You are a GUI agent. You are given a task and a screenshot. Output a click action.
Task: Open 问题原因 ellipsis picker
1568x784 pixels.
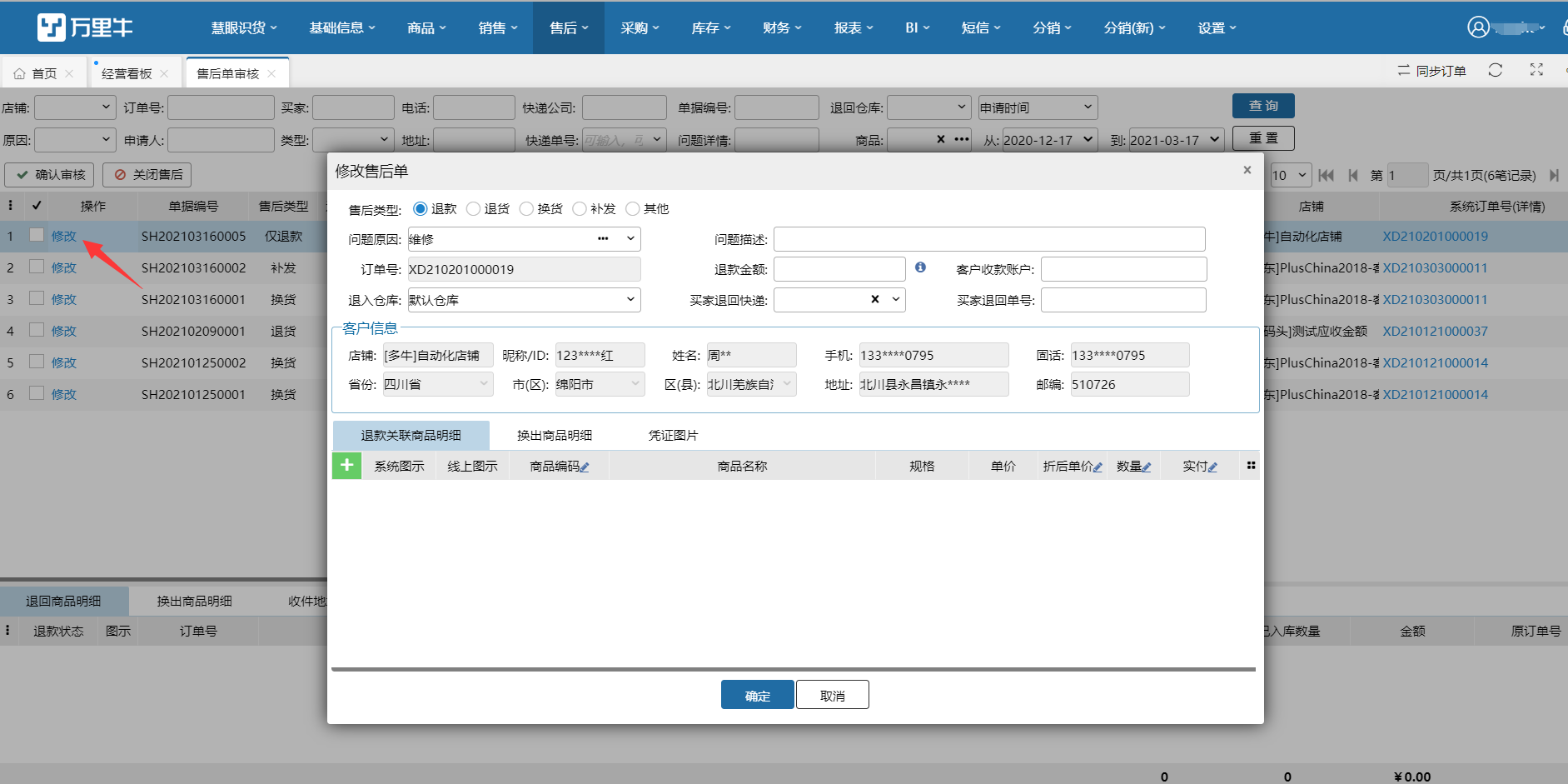pos(603,239)
